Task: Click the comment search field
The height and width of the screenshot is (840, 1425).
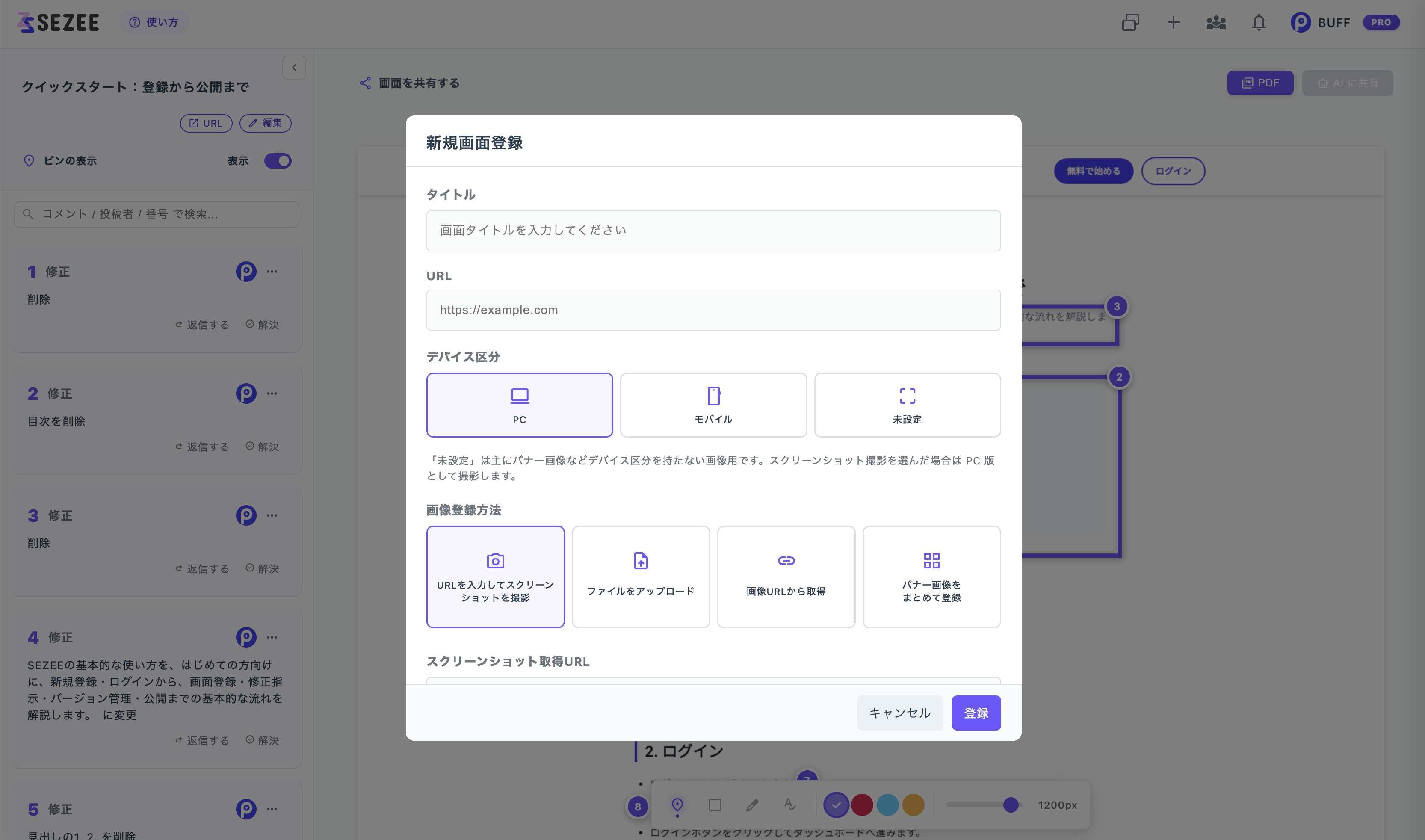Action: [x=156, y=214]
